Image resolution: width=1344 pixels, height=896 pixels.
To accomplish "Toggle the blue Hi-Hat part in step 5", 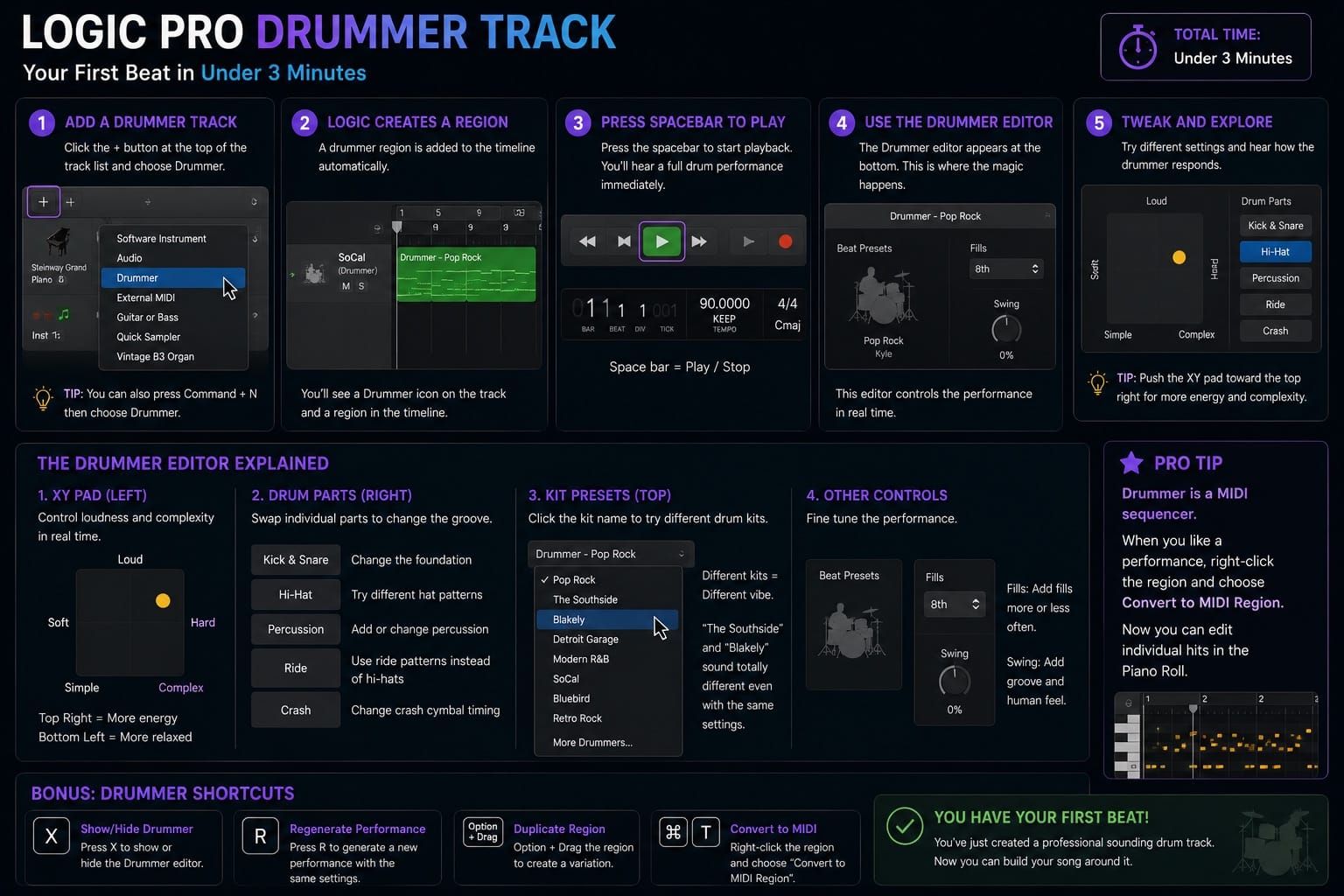I will tap(1276, 252).
